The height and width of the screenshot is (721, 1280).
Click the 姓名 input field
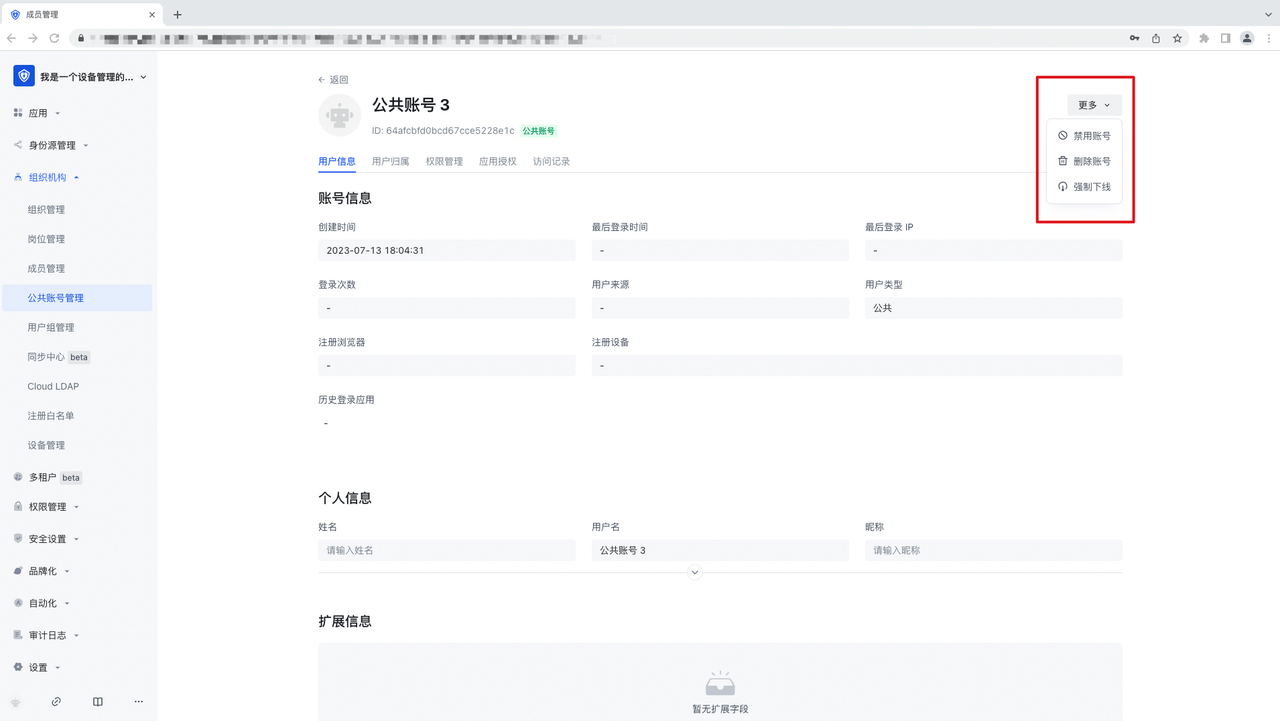[x=446, y=550]
